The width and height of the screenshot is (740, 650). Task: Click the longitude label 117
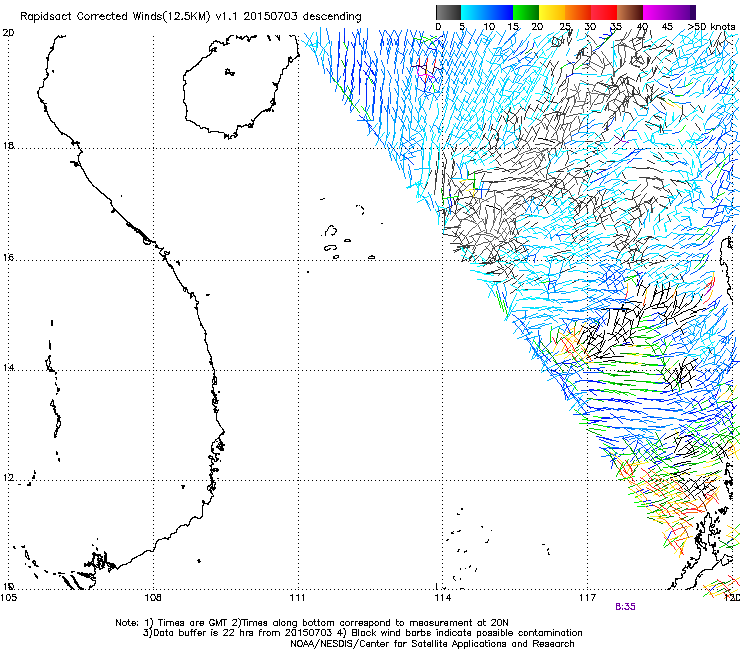coord(587,598)
